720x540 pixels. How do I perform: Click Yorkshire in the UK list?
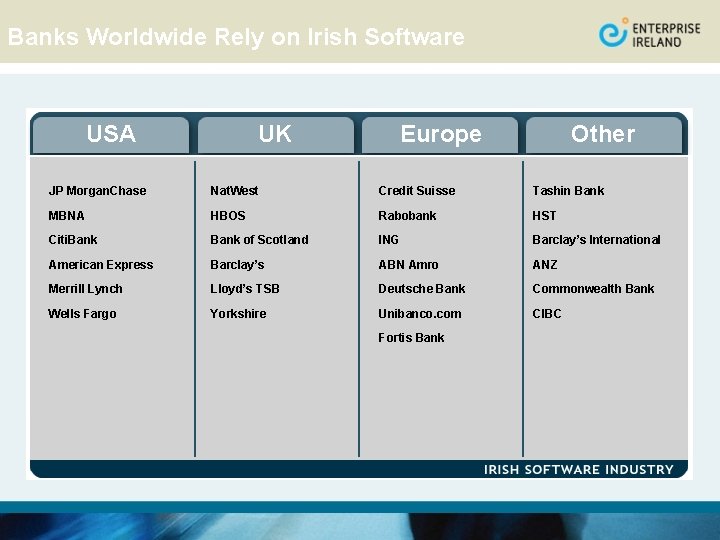238,314
